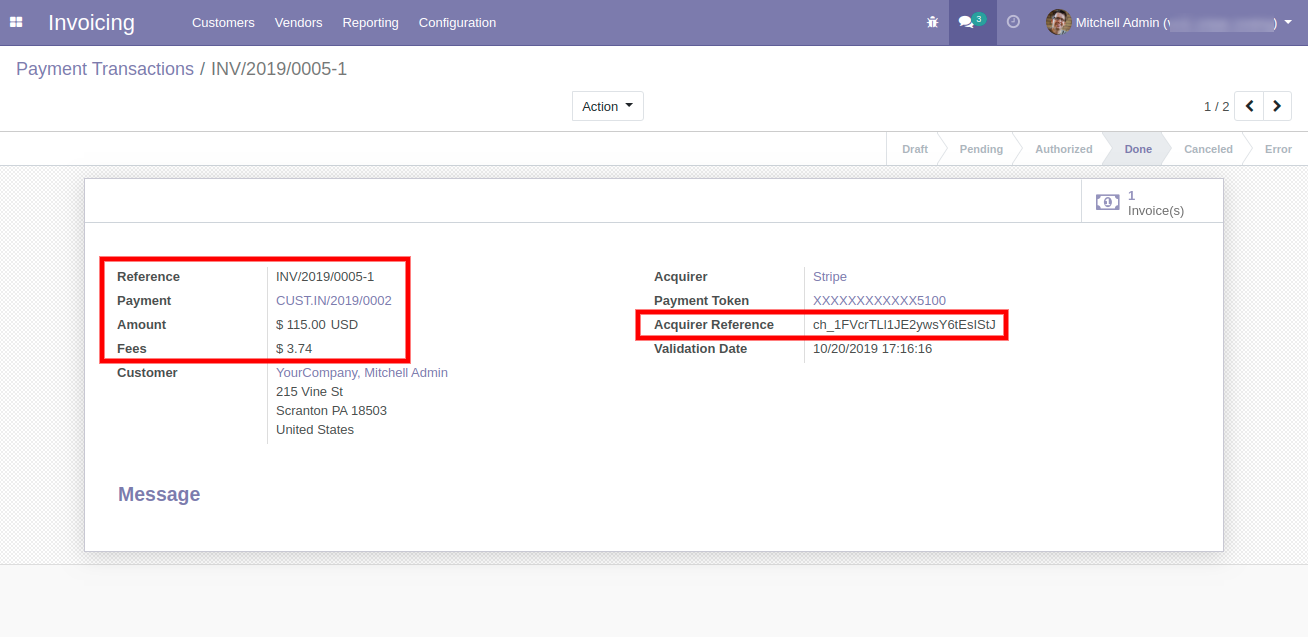Open the Stripe acquirer link
1308x637 pixels.
[830, 276]
